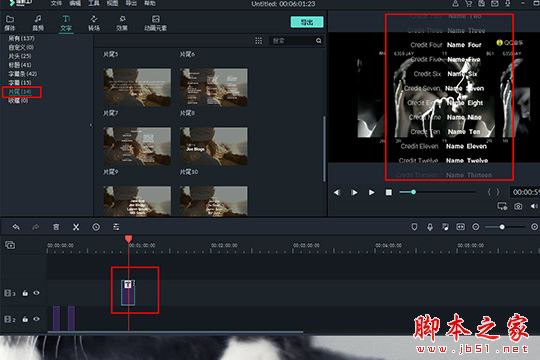The image size is (540, 360).
Task: Click the mark-out right brace icon
Action: click(498, 192)
